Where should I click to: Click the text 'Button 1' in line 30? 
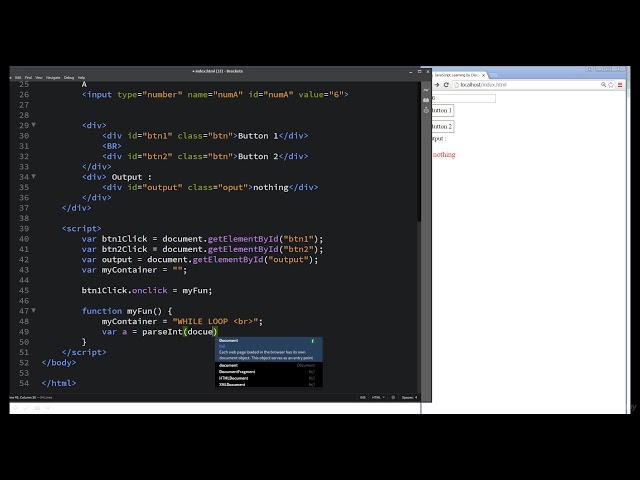[258, 136]
